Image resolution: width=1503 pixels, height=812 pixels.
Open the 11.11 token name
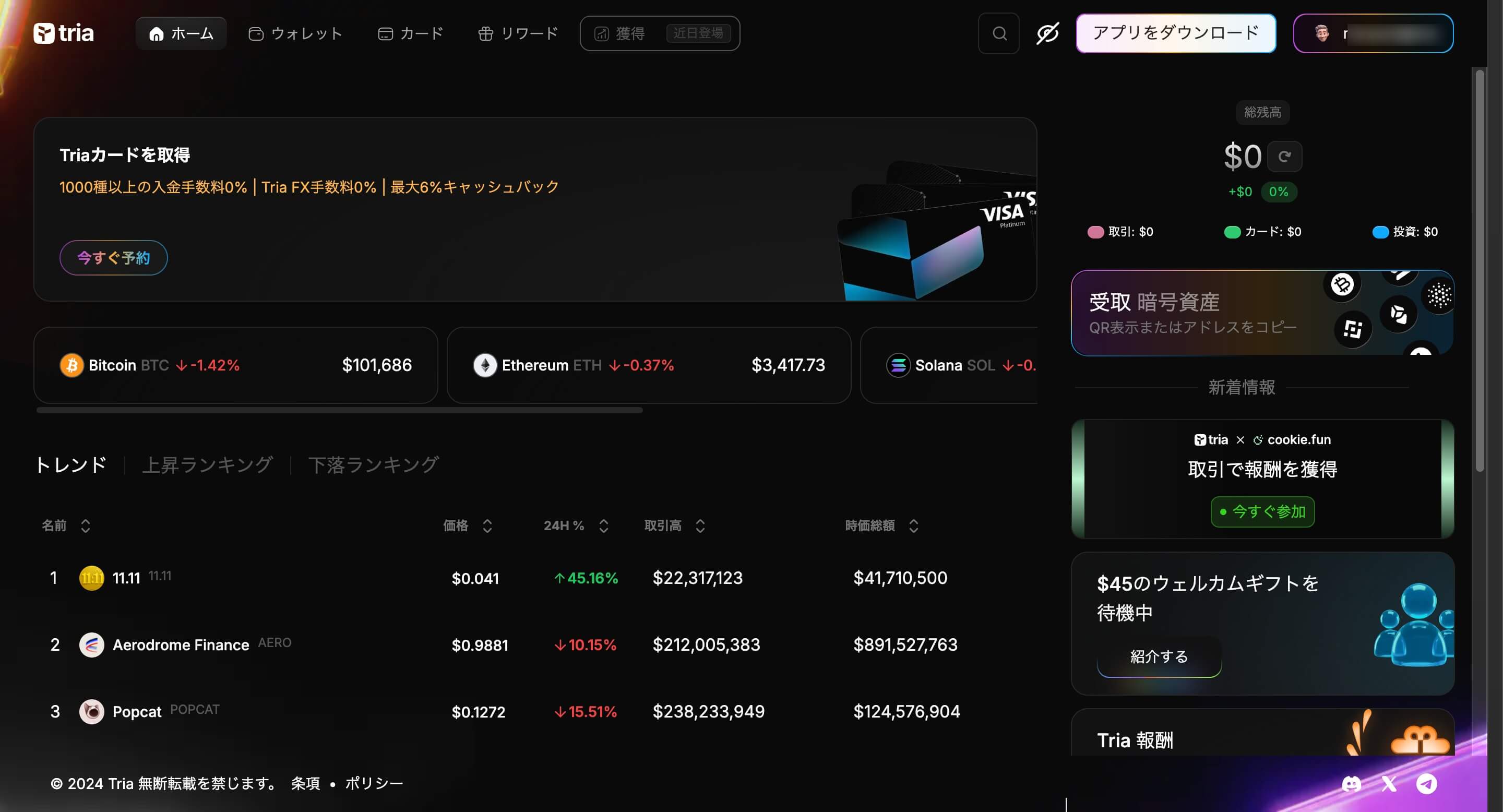126,578
